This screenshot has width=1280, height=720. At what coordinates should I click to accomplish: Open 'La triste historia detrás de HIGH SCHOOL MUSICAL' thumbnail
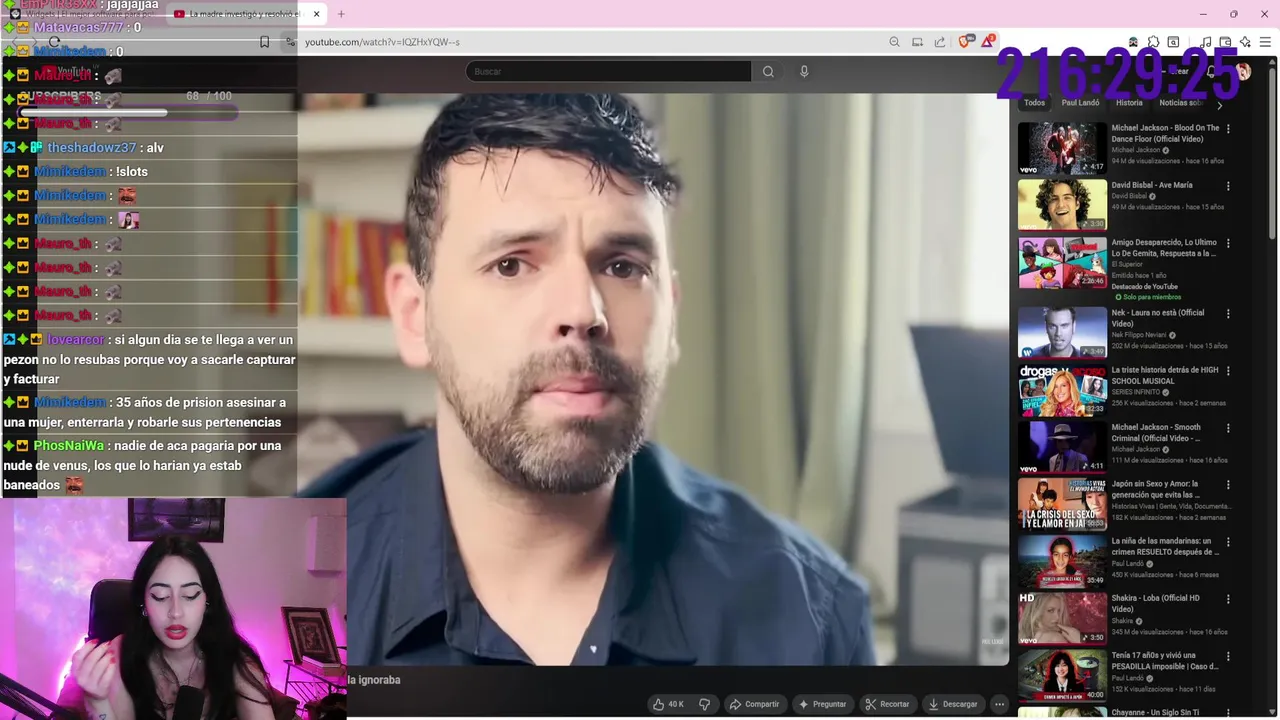(x=1062, y=389)
